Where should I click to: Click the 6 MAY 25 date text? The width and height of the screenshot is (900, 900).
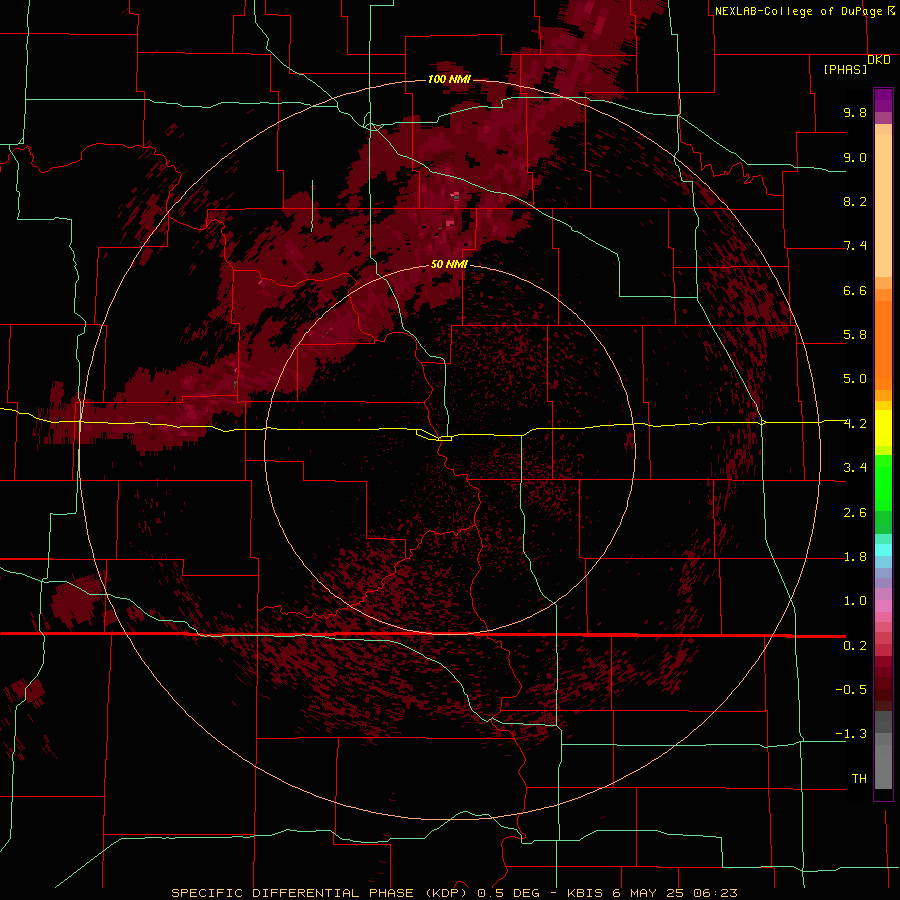(646, 893)
